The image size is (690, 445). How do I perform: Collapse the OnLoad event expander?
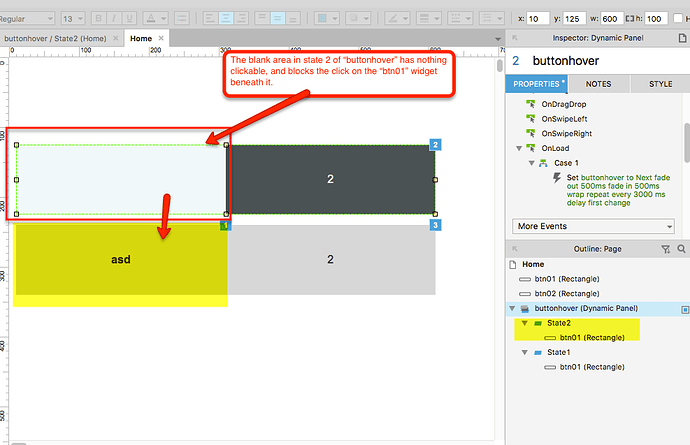click(x=520, y=147)
